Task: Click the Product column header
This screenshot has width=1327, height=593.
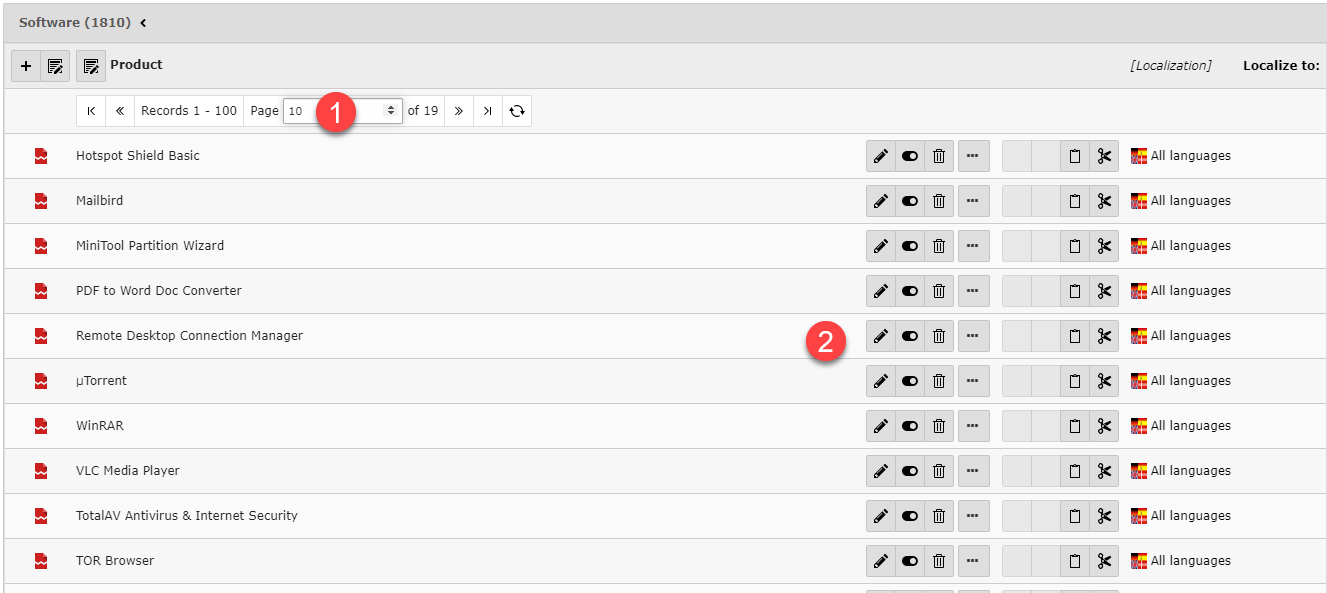Action: pos(136,65)
